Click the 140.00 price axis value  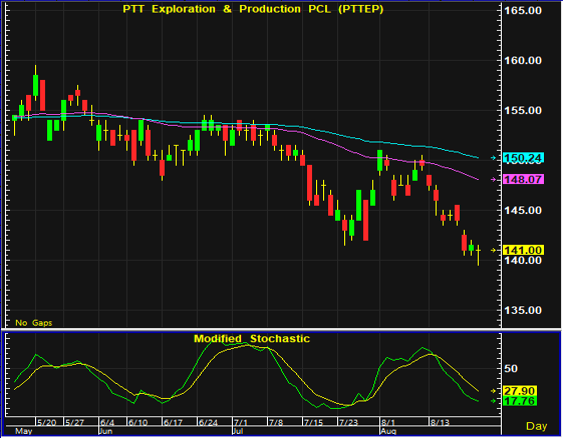[523, 261]
